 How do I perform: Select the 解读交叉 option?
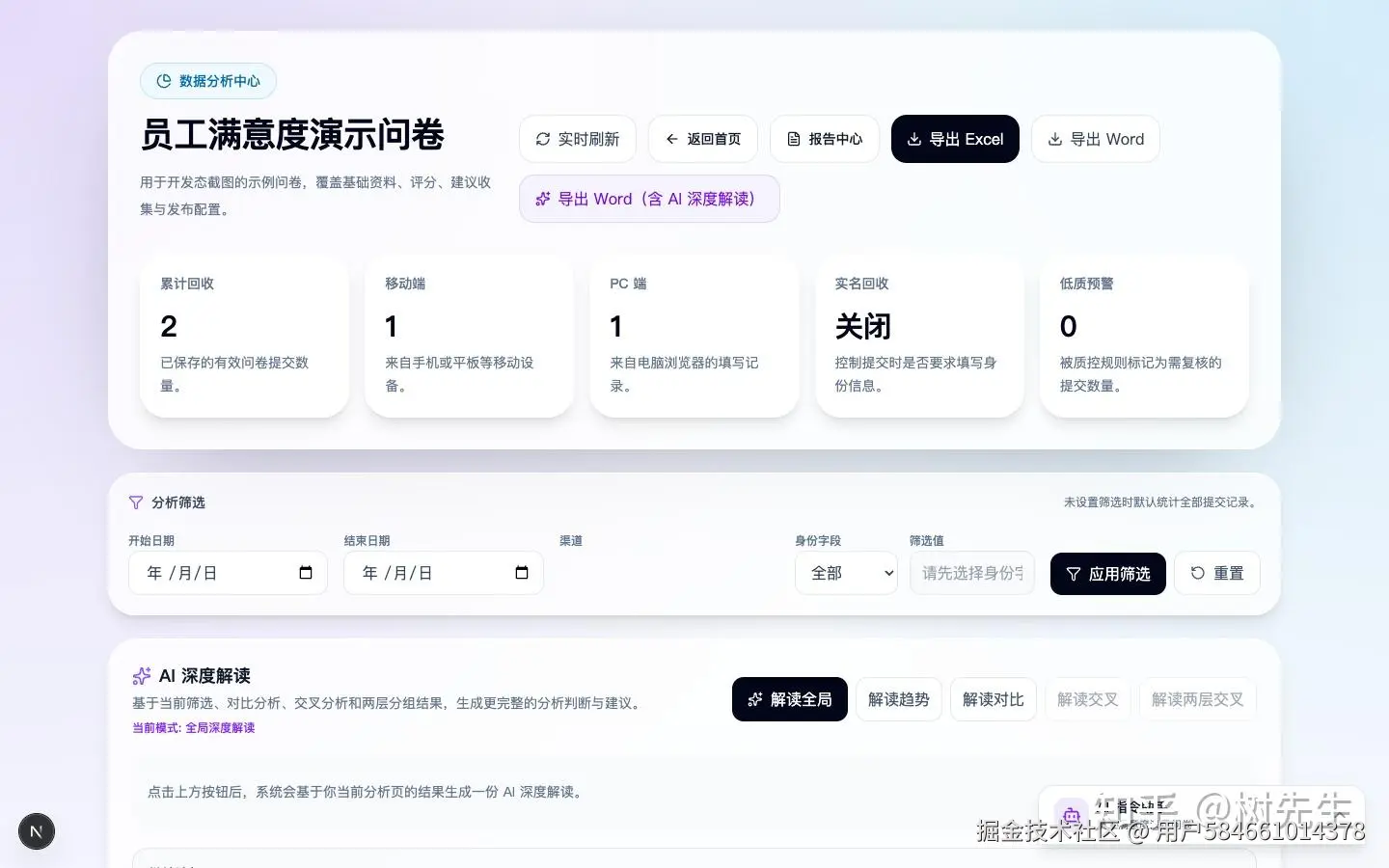coord(1088,699)
